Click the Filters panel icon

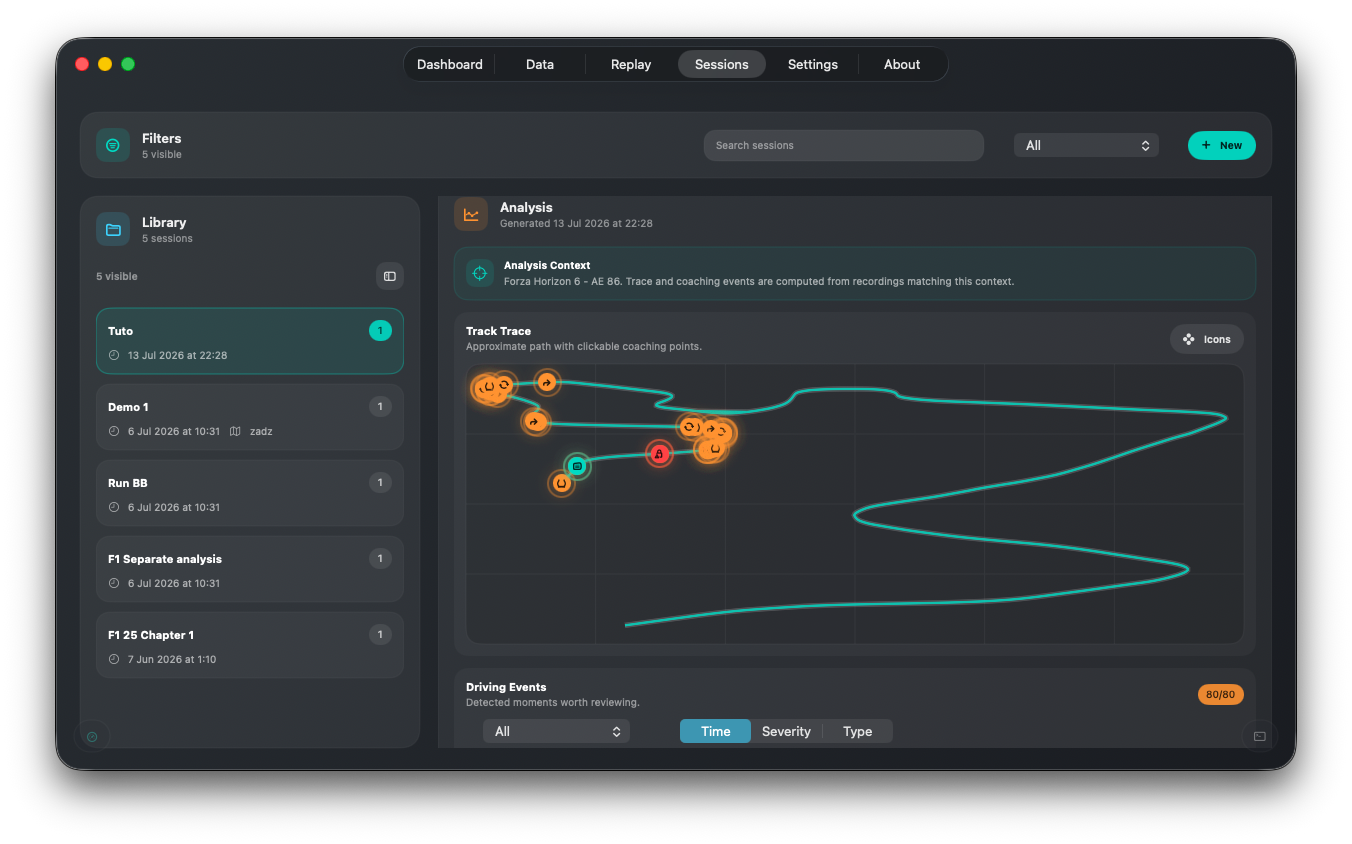coord(113,145)
